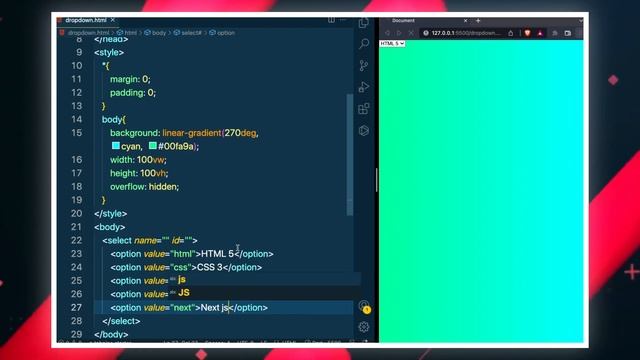
Task: Click the browser sidebar panel icon
Action: [568, 33]
